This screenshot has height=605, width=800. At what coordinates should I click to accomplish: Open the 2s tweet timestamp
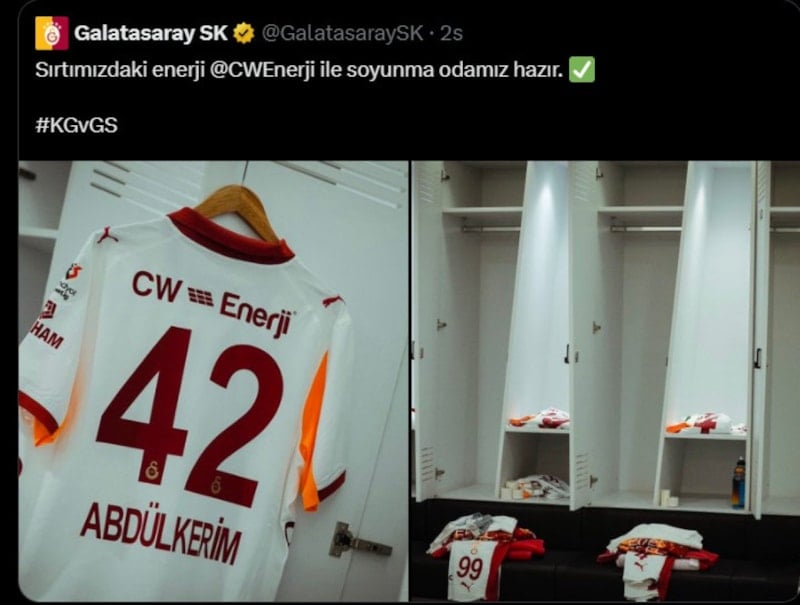click(452, 33)
